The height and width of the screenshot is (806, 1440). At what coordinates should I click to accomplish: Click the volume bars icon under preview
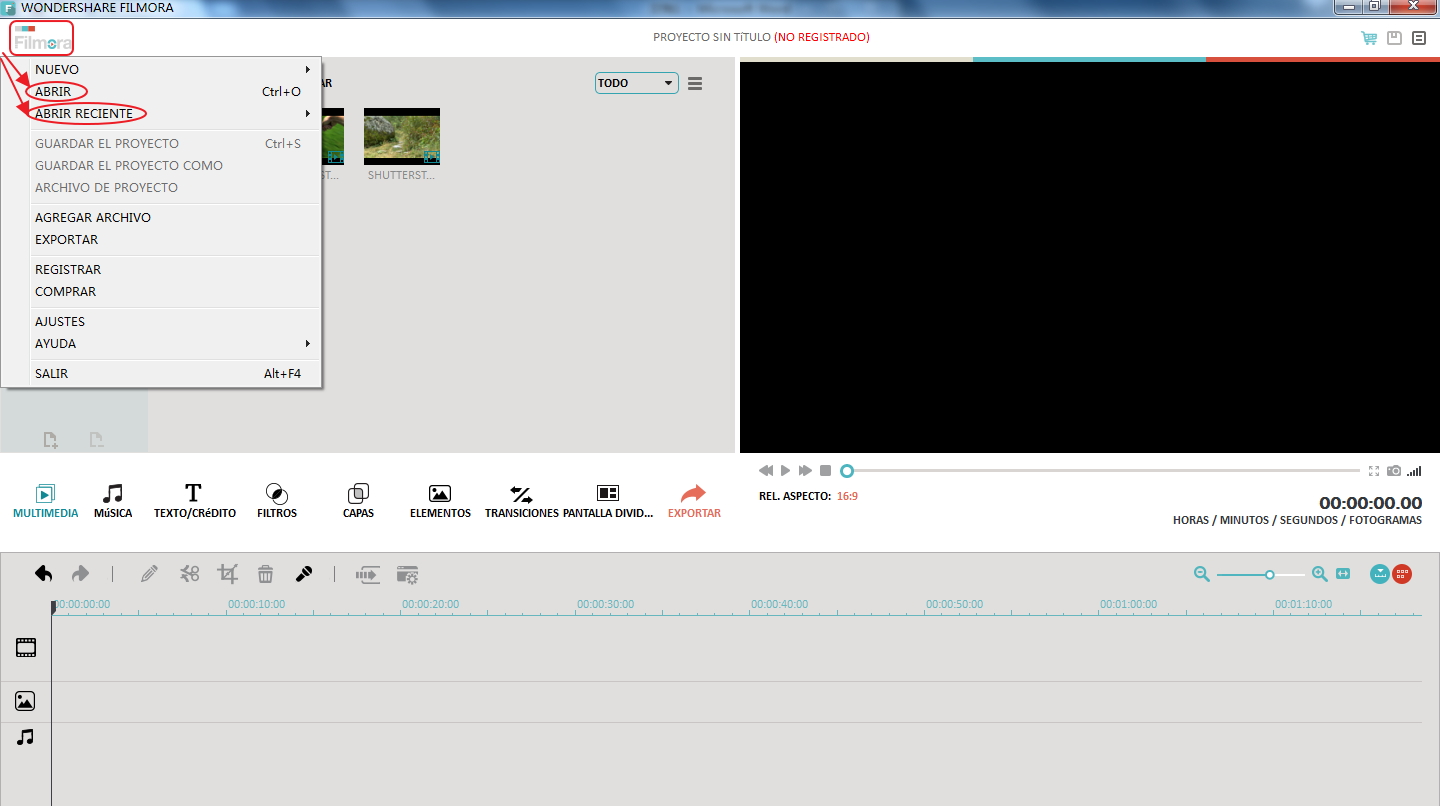[1414, 470]
